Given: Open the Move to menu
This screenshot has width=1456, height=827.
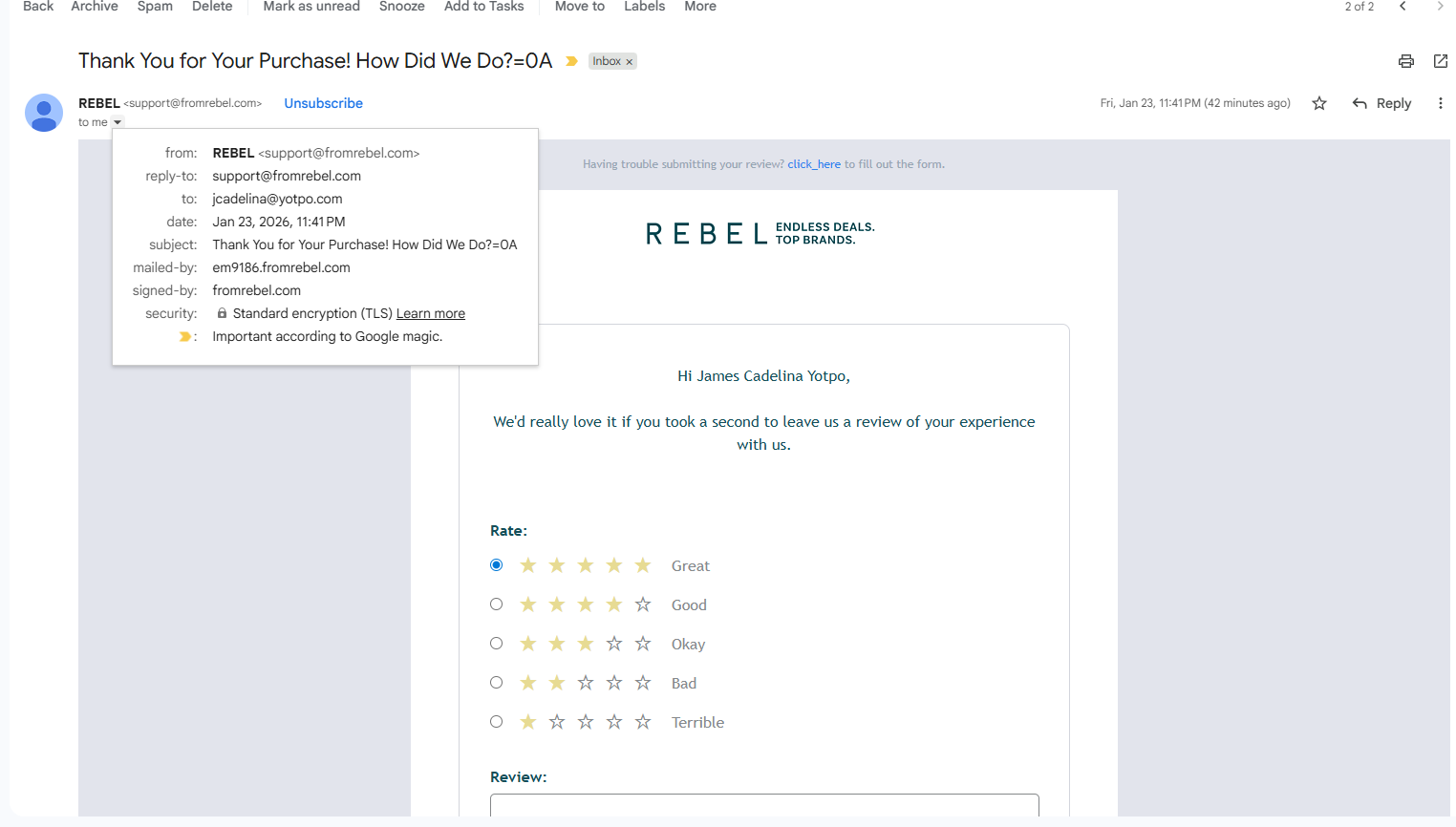Looking at the screenshot, I should [580, 7].
